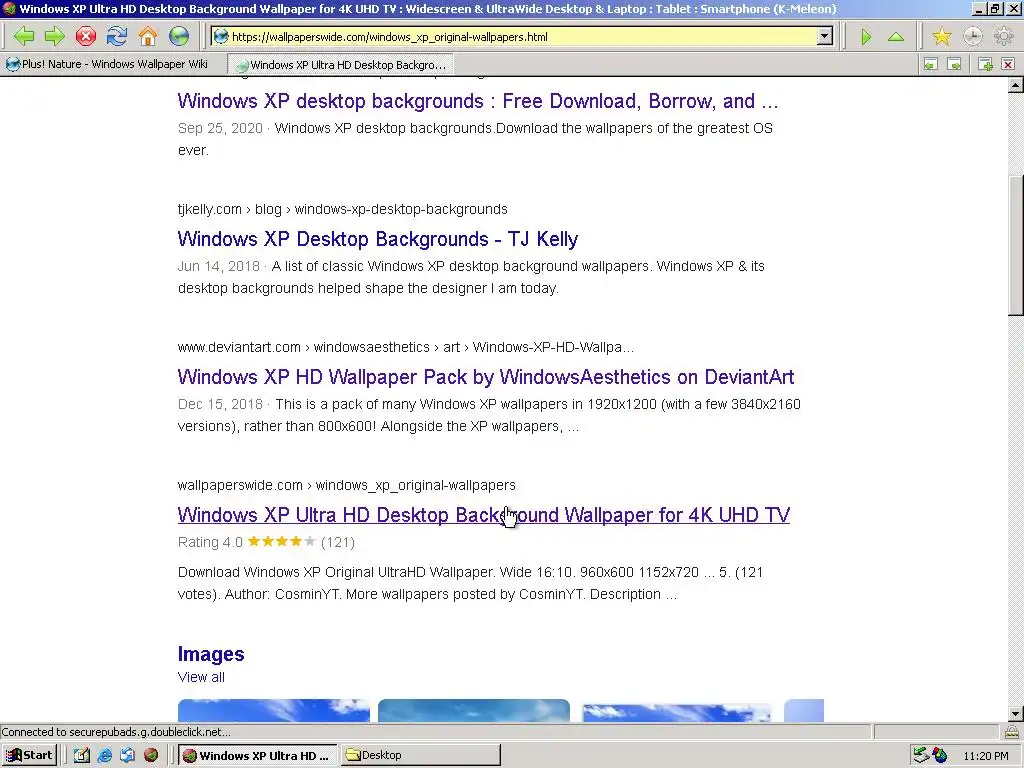
Task: Go back with the green left arrow
Action: (24, 37)
